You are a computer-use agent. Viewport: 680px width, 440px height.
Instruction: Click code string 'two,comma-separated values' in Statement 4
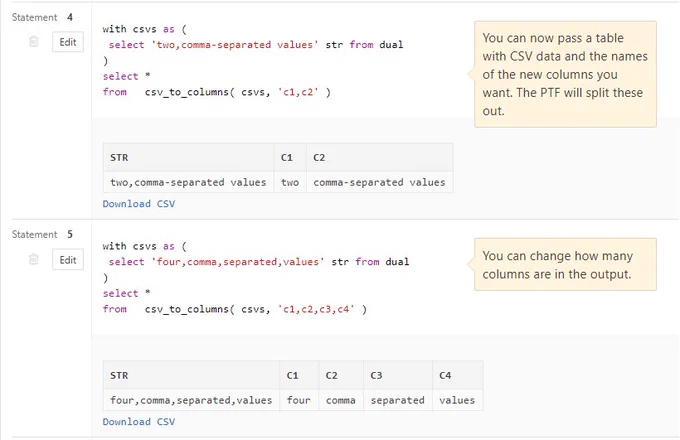click(235, 45)
